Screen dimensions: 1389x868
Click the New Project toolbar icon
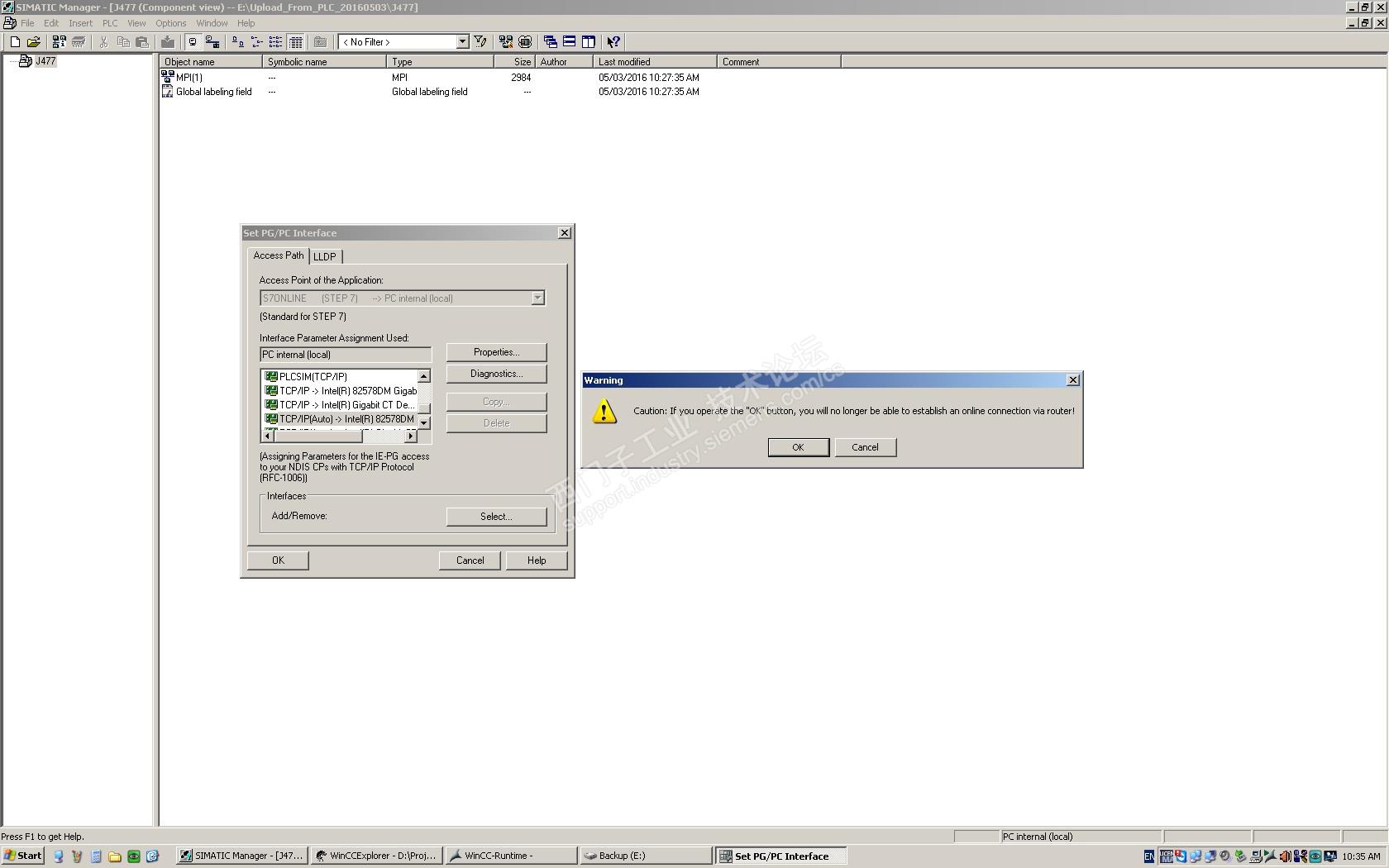click(15, 42)
